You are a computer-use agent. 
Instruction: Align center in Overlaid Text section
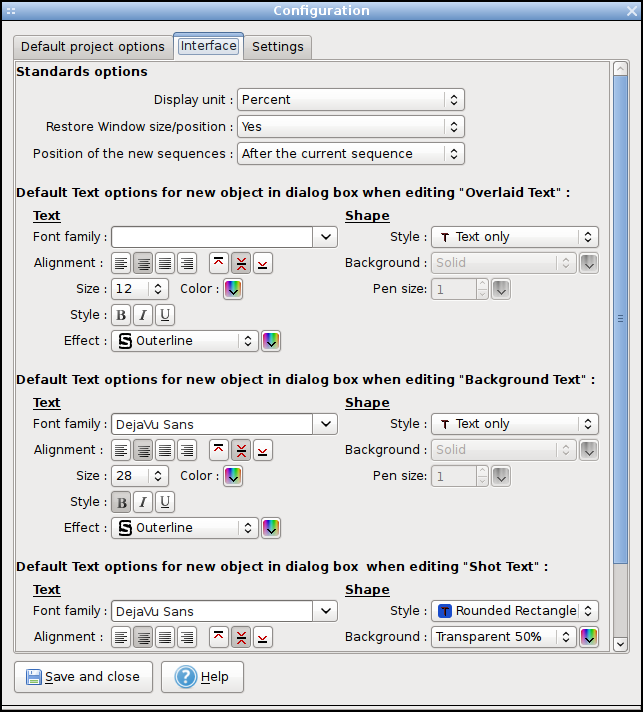pyautogui.click(x=143, y=263)
